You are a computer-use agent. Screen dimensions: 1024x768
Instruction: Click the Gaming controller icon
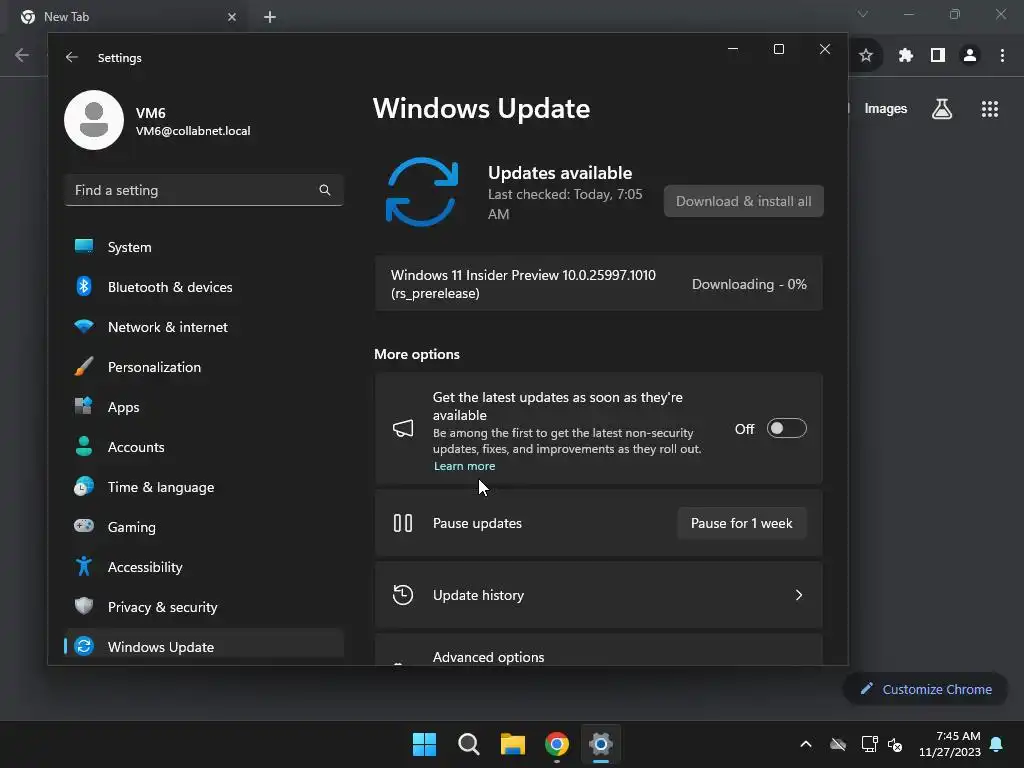84,526
